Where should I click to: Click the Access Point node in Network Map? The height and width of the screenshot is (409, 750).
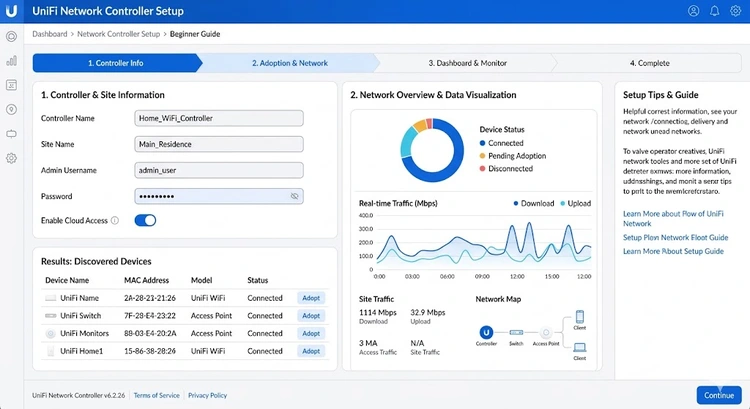[546, 332]
